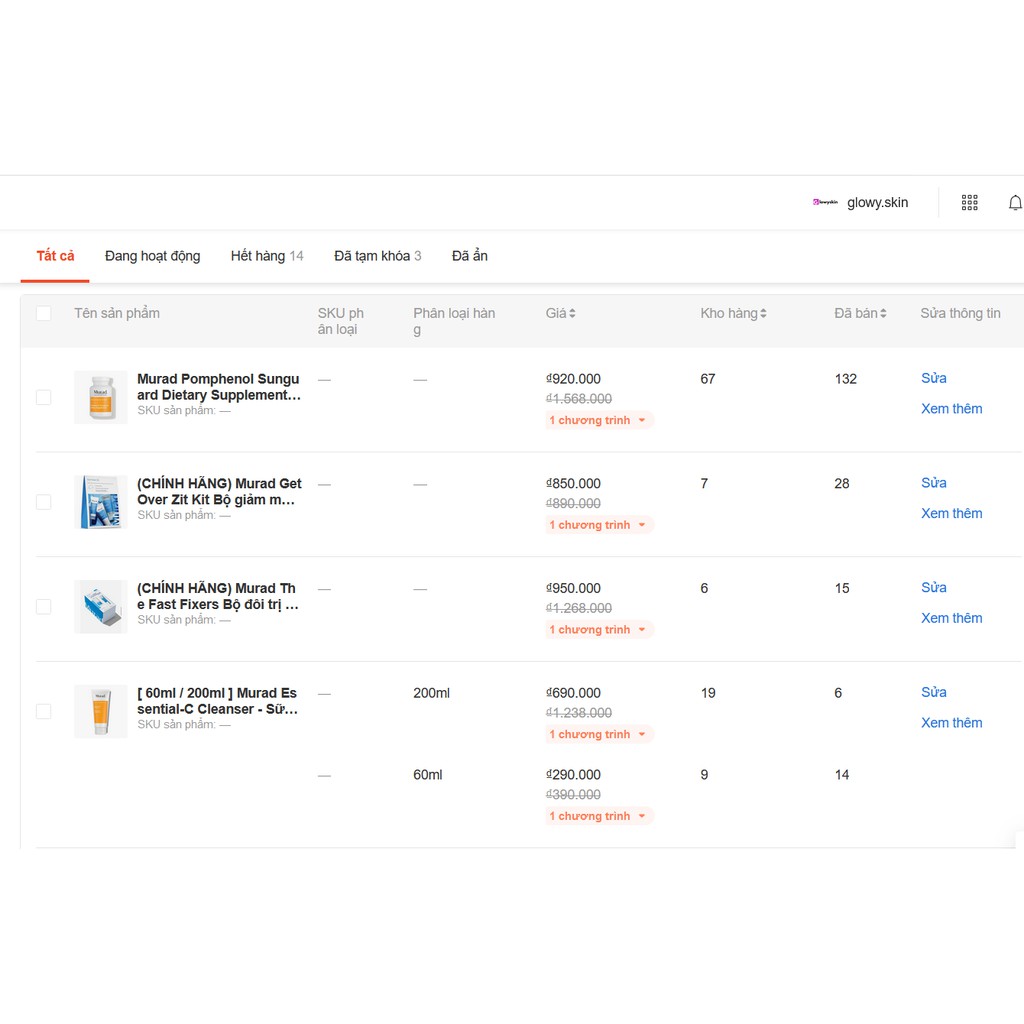
Task: Check the Murad Pomphenol Sunguard row checkbox
Action: point(43,397)
